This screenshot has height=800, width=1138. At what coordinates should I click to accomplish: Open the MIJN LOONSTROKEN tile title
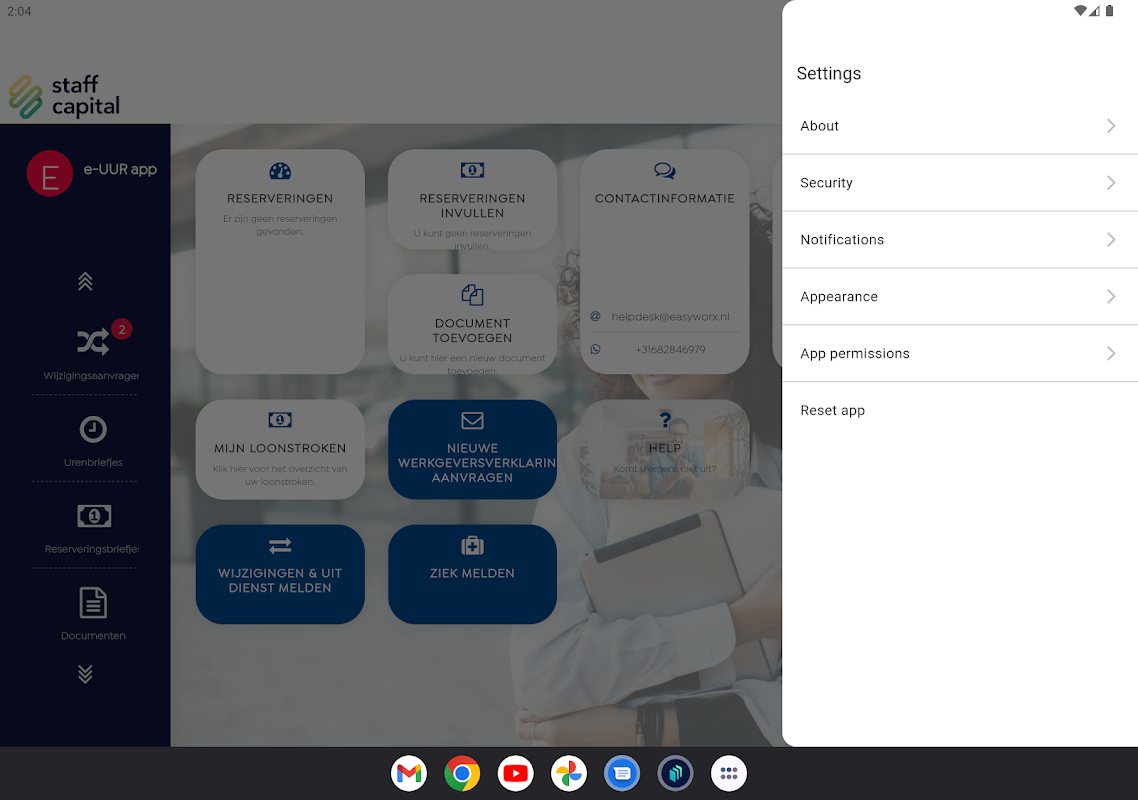tap(280, 448)
